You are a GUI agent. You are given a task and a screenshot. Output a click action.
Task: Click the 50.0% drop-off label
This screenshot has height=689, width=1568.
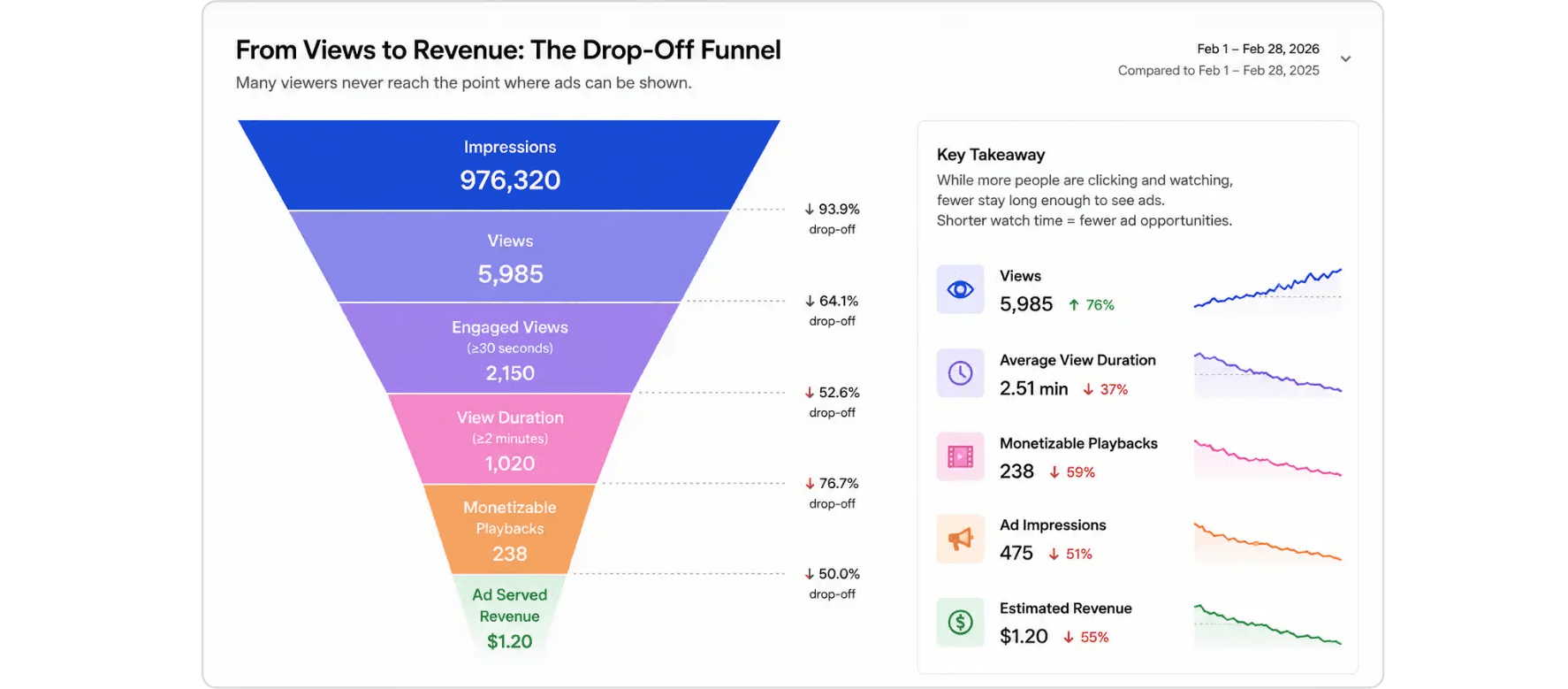click(832, 584)
